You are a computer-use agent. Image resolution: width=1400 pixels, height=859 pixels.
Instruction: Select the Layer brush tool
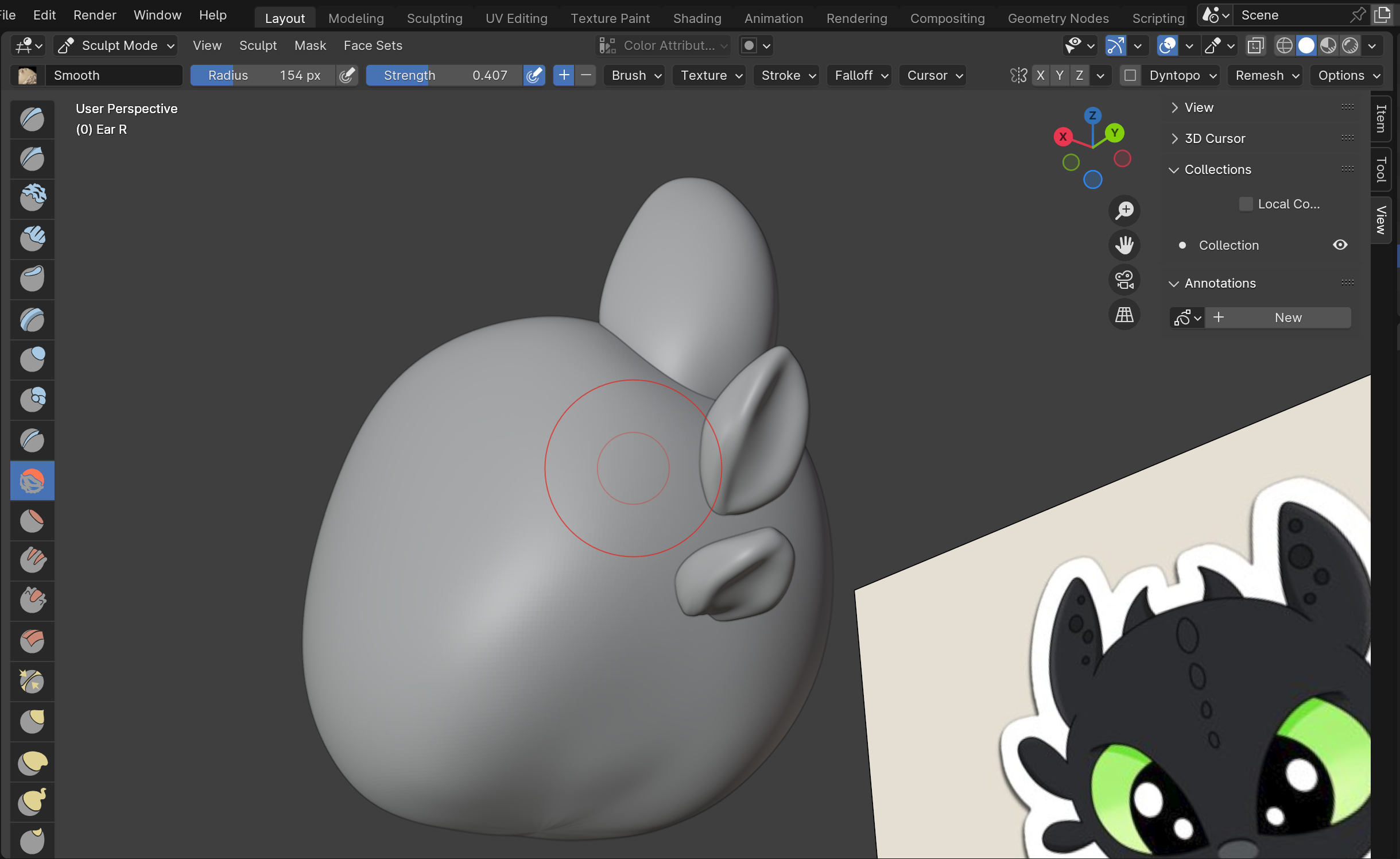(x=32, y=320)
